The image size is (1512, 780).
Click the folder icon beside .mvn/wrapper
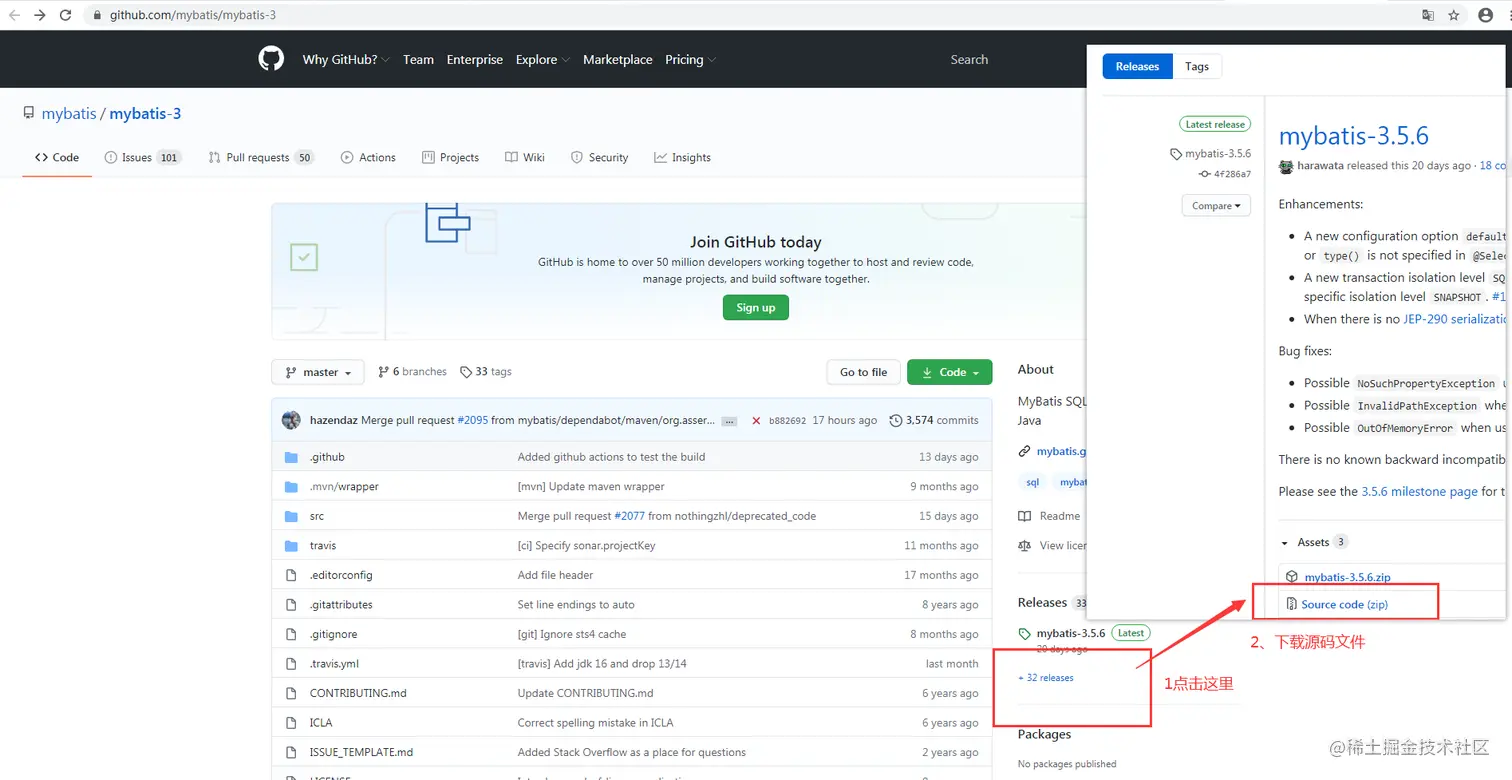tap(291, 487)
